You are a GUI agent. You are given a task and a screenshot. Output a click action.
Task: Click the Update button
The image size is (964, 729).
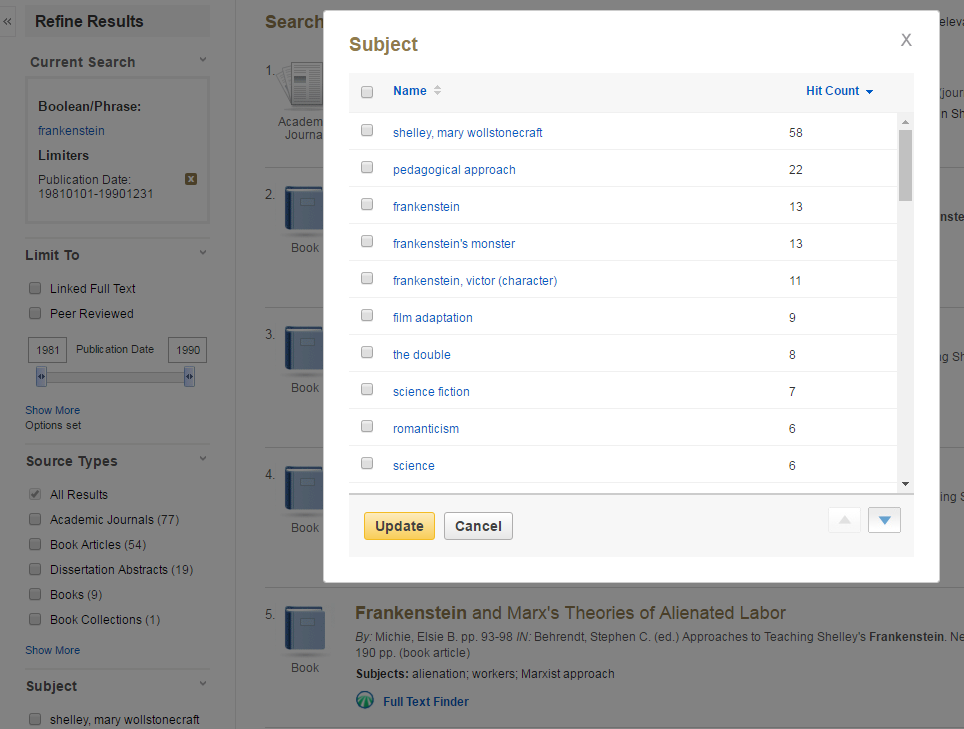(399, 526)
